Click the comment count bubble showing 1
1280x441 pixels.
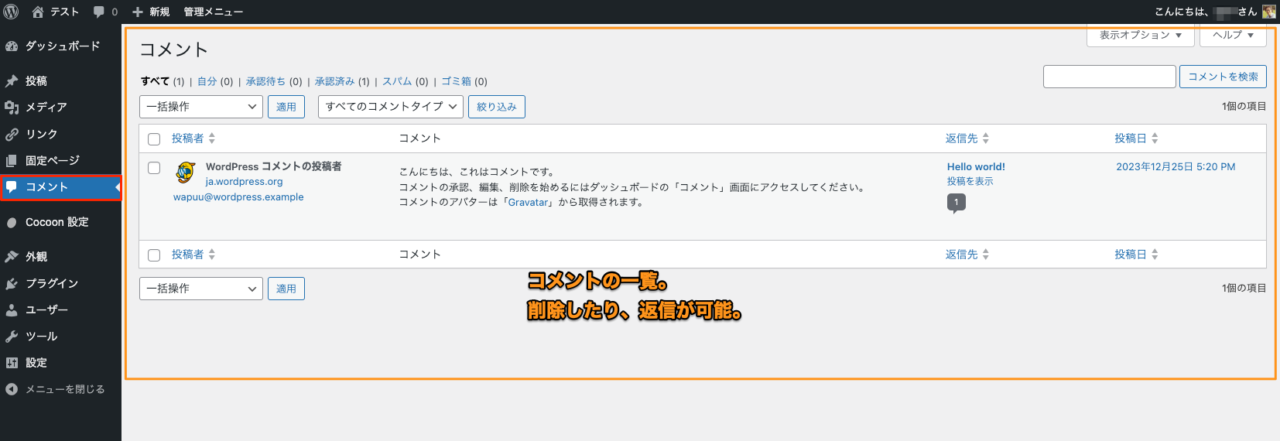(956, 203)
